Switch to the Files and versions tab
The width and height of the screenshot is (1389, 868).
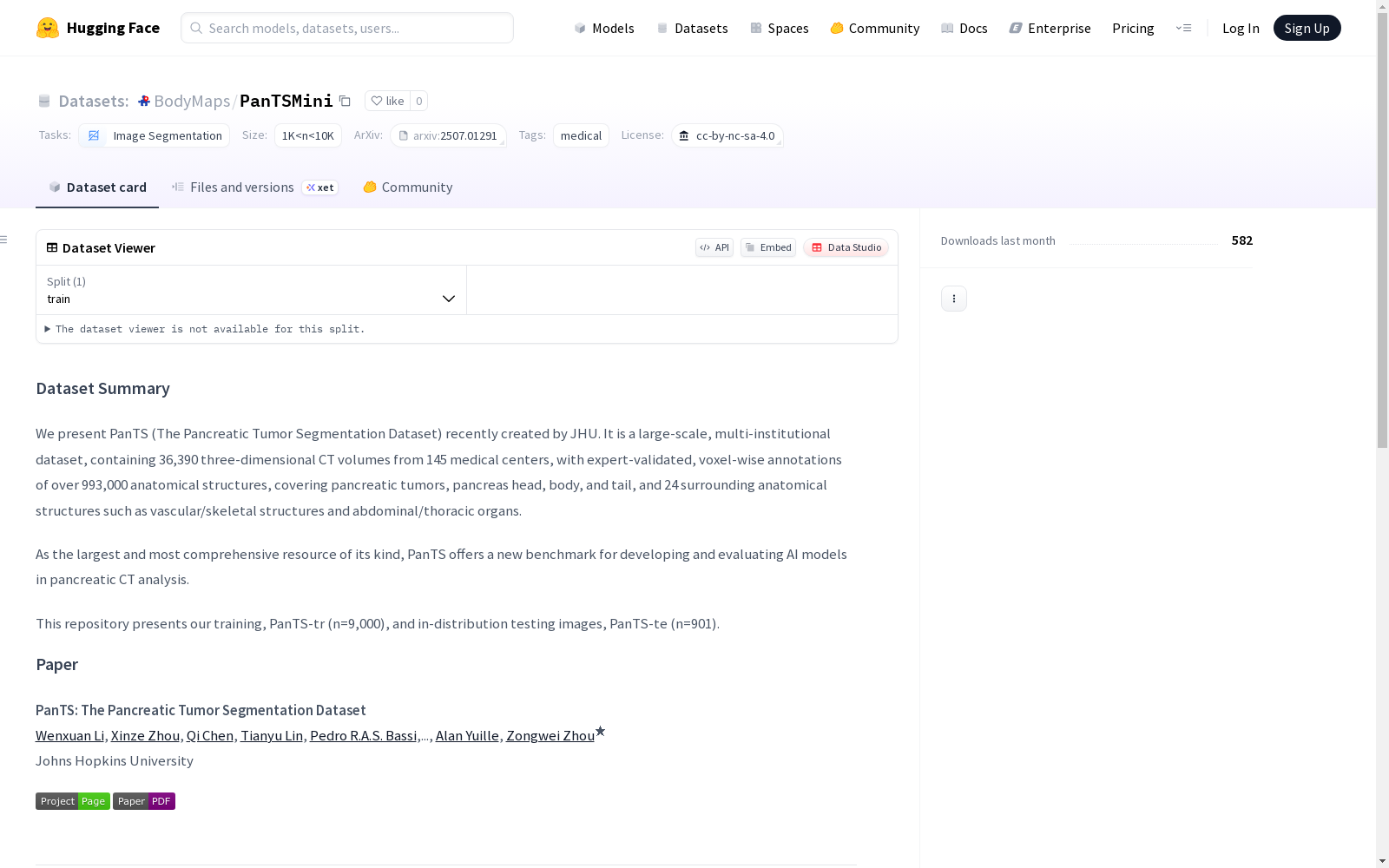pos(254,187)
